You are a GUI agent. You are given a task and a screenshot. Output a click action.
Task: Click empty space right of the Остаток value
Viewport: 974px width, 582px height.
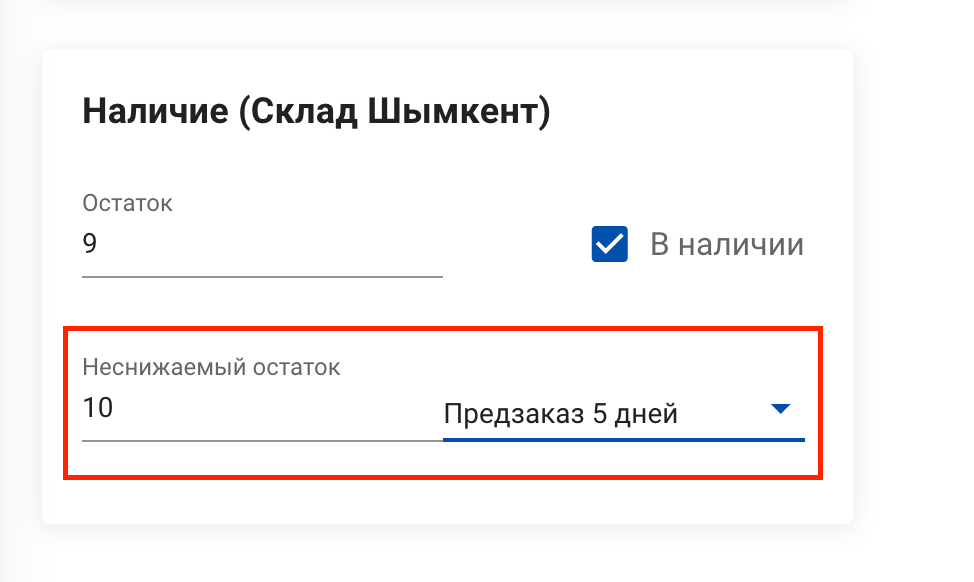300,246
